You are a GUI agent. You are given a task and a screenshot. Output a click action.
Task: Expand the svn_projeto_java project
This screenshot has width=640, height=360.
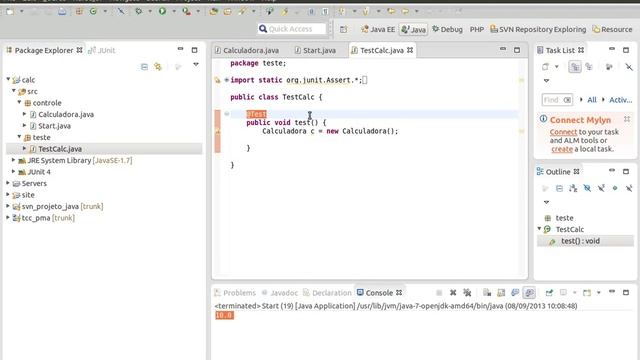click(8, 206)
